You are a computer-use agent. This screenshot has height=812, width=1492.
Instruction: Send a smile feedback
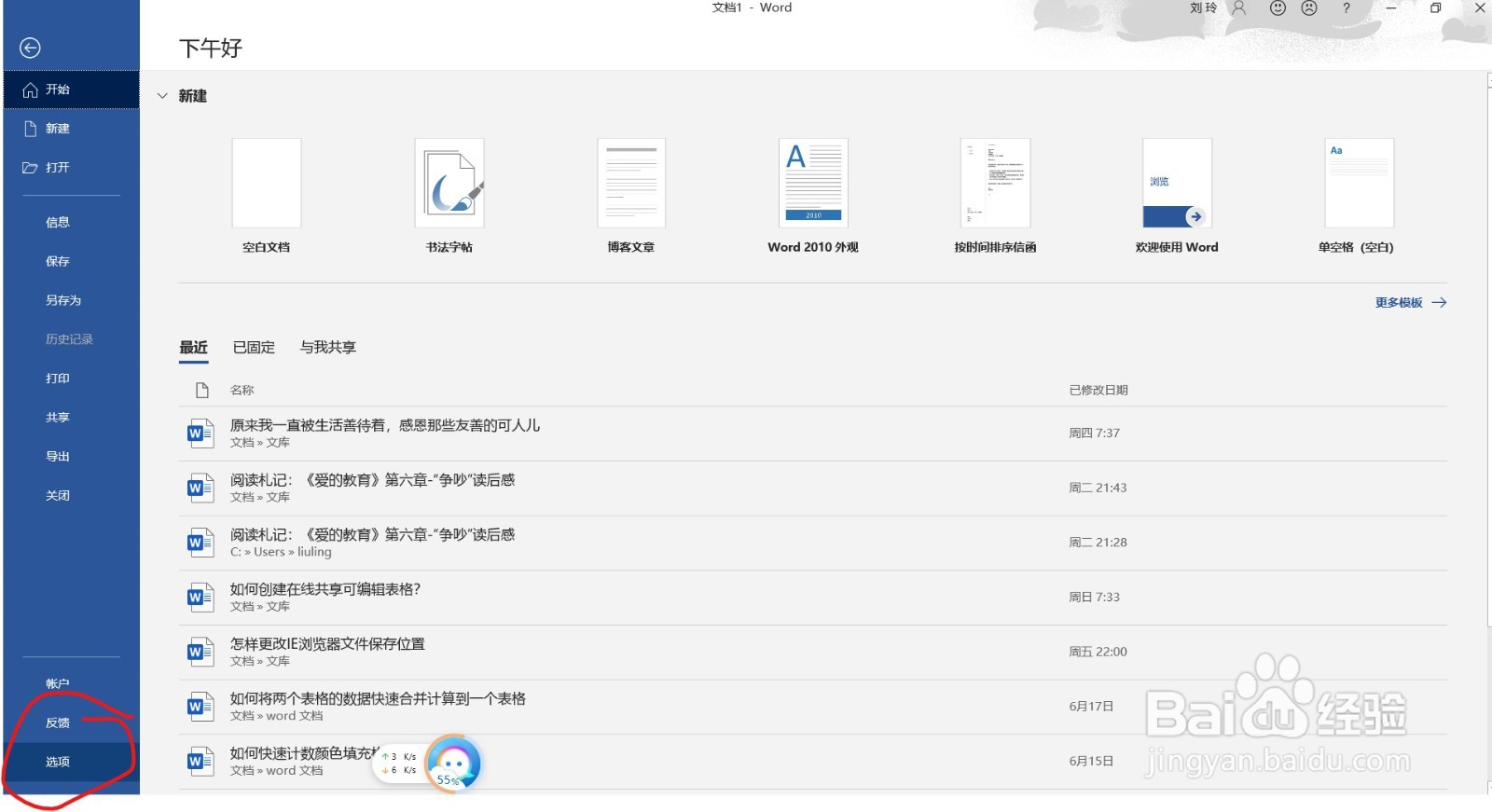click(1278, 7)
